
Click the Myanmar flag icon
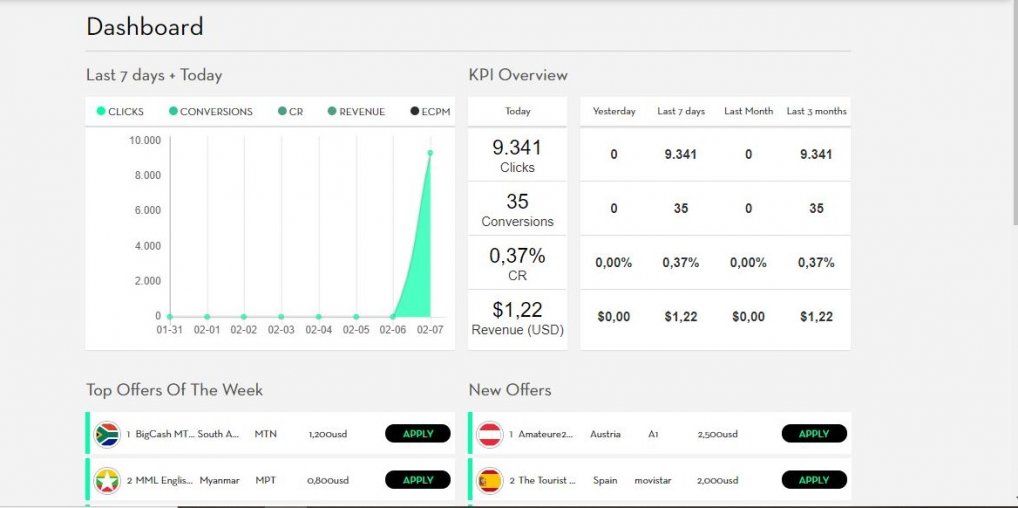pos(107,481)
